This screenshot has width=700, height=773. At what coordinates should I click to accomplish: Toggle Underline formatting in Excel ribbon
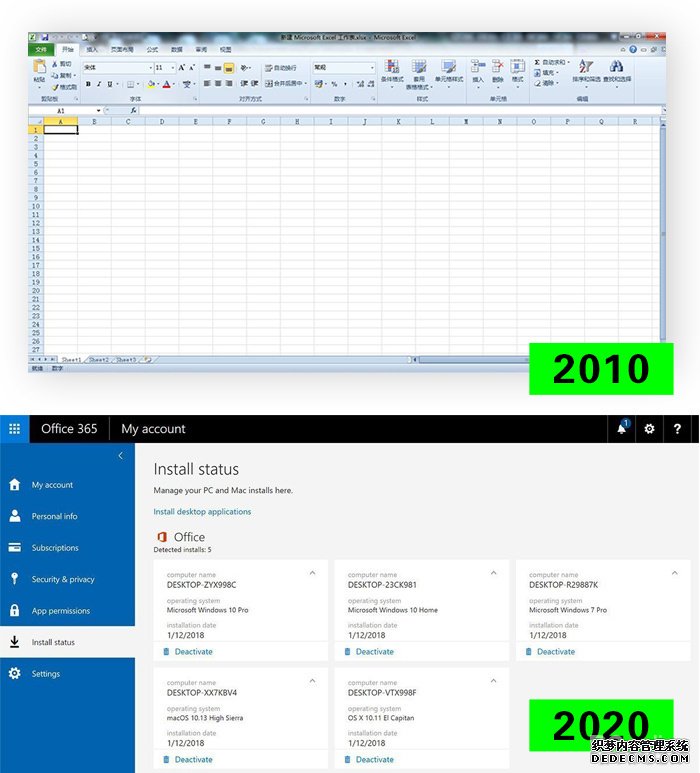click(x=110, y=84)
